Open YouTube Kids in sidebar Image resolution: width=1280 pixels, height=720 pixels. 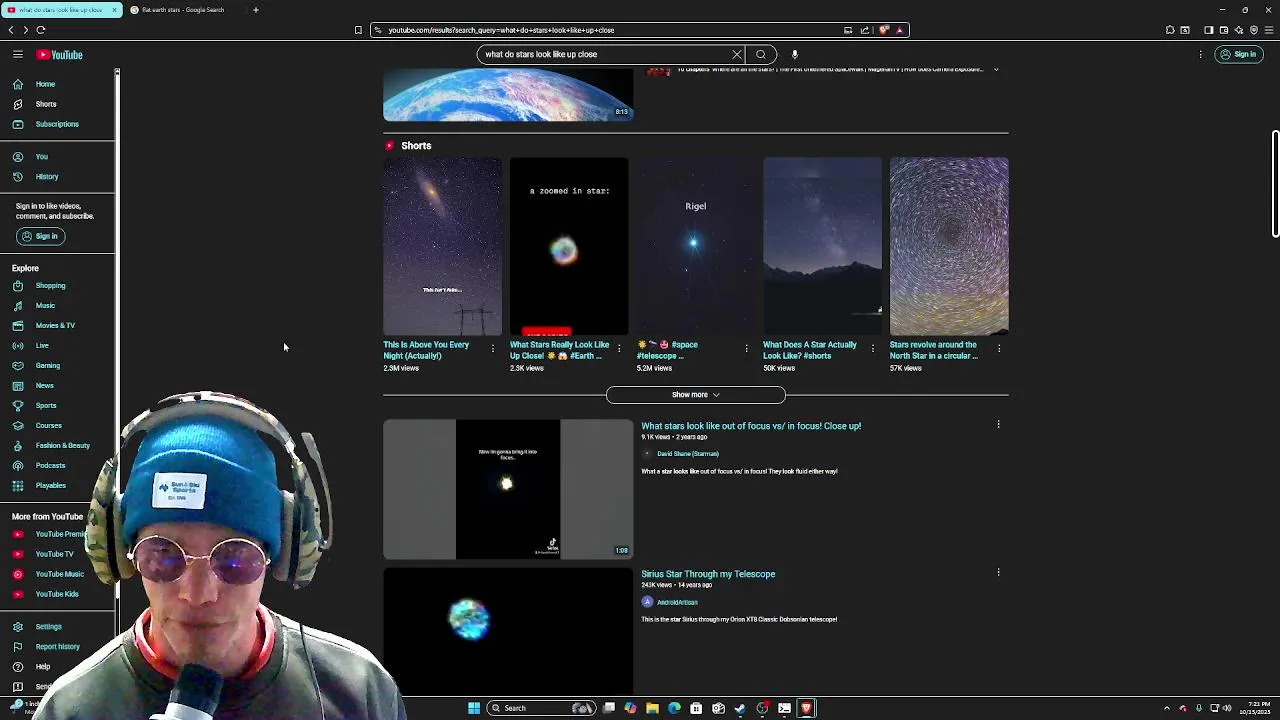tap(57, 594)
